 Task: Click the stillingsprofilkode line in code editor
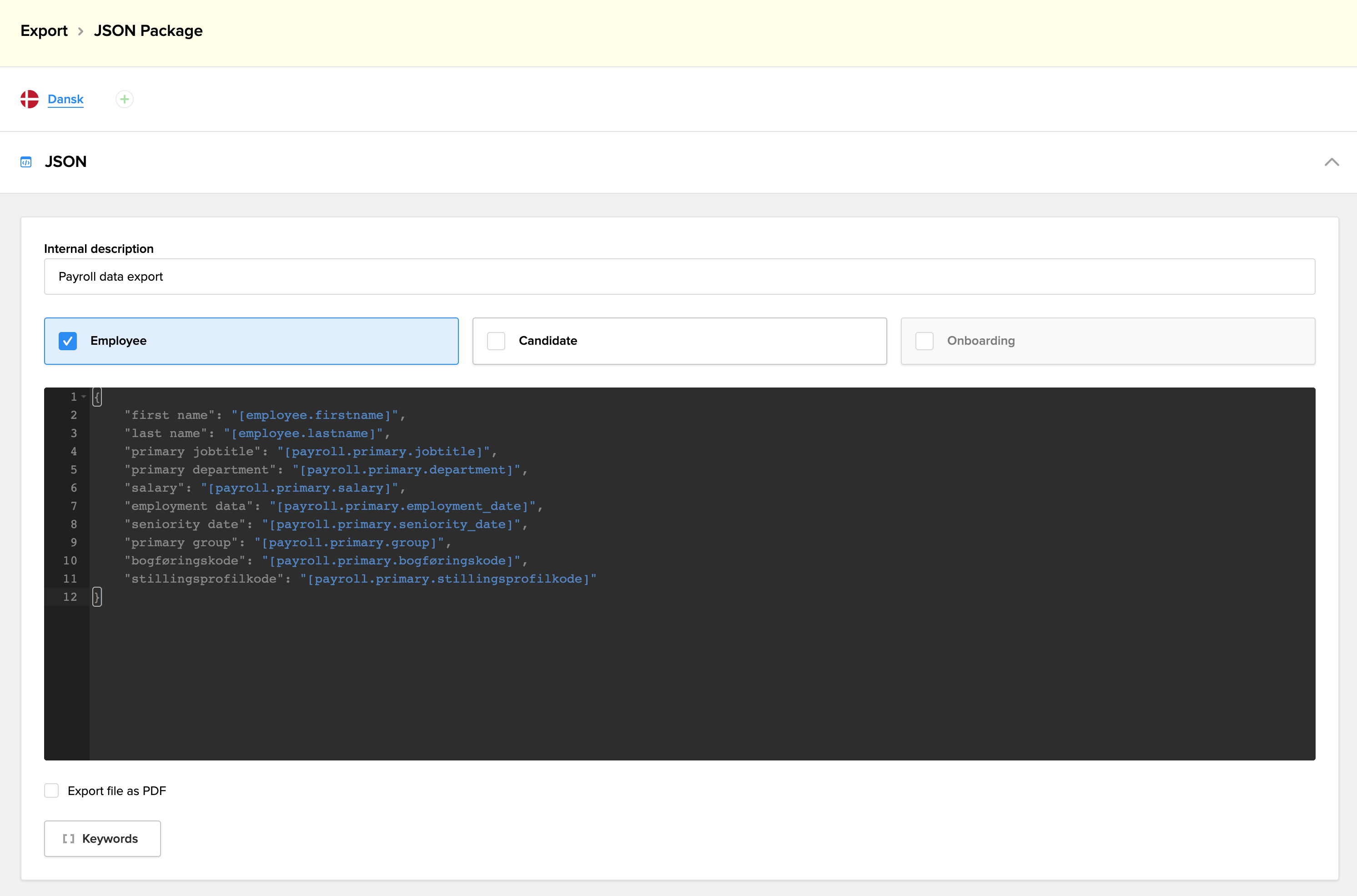(x=360, y=579)
